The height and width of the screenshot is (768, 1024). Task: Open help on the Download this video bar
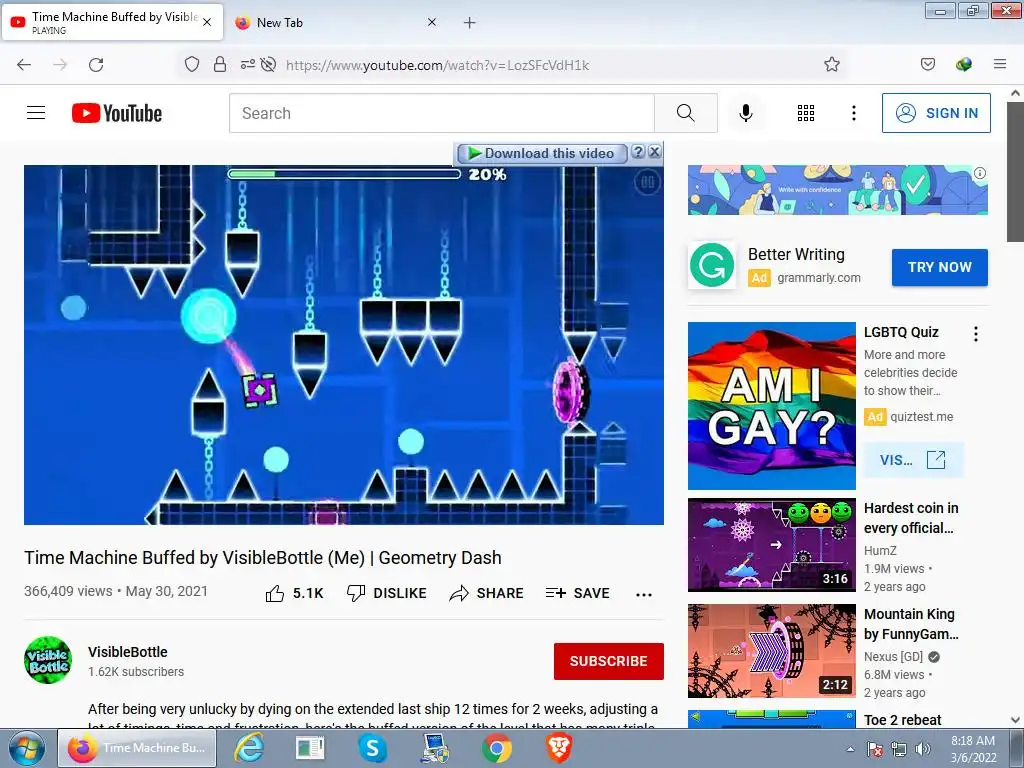(638, 152)
